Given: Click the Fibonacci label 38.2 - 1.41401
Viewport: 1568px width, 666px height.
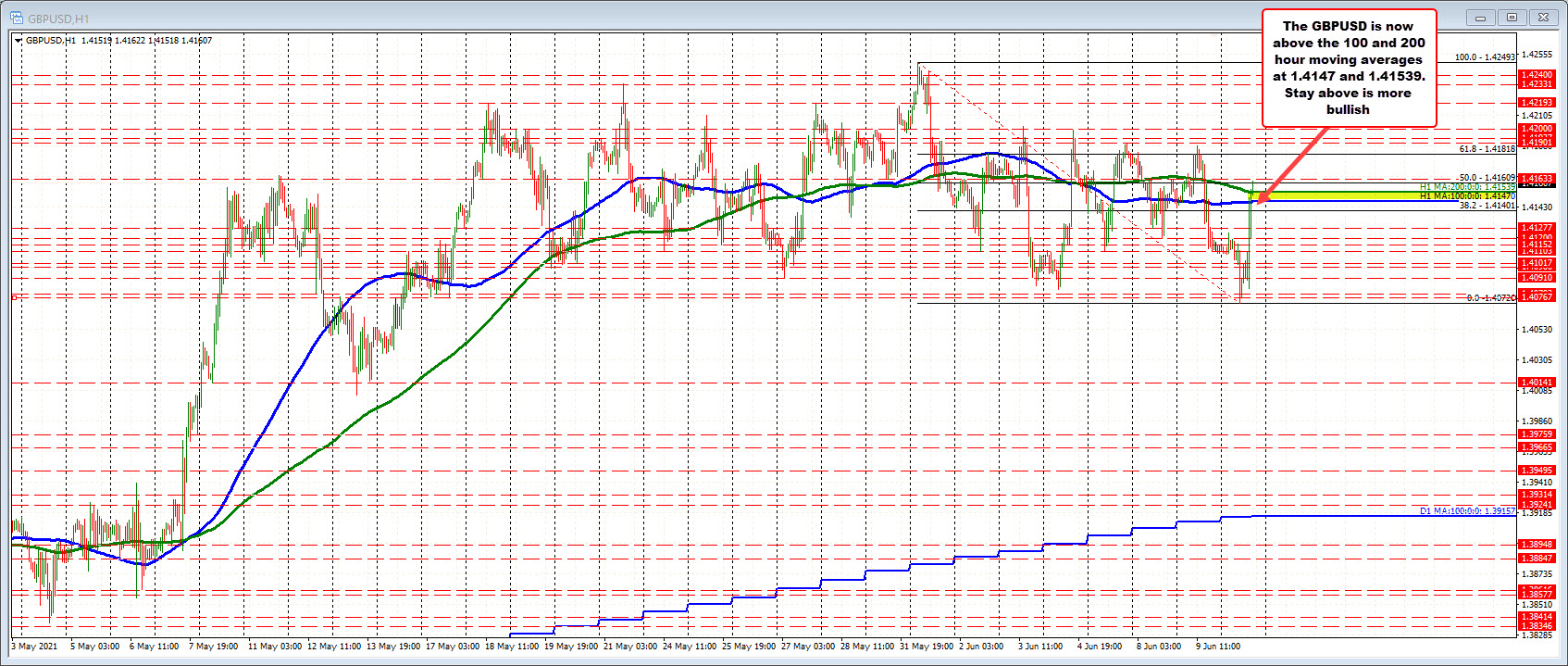Looking at the screenshot, I should click(x=1487, y=206).
